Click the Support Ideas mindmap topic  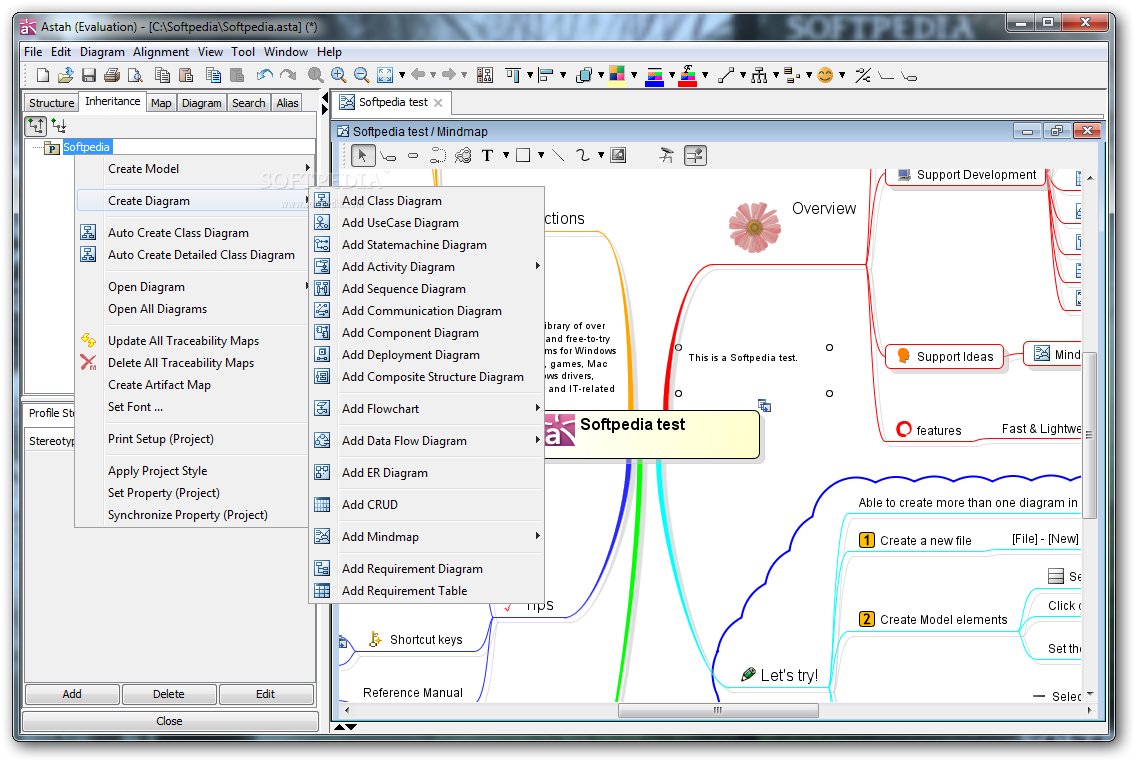coord(945,356)
